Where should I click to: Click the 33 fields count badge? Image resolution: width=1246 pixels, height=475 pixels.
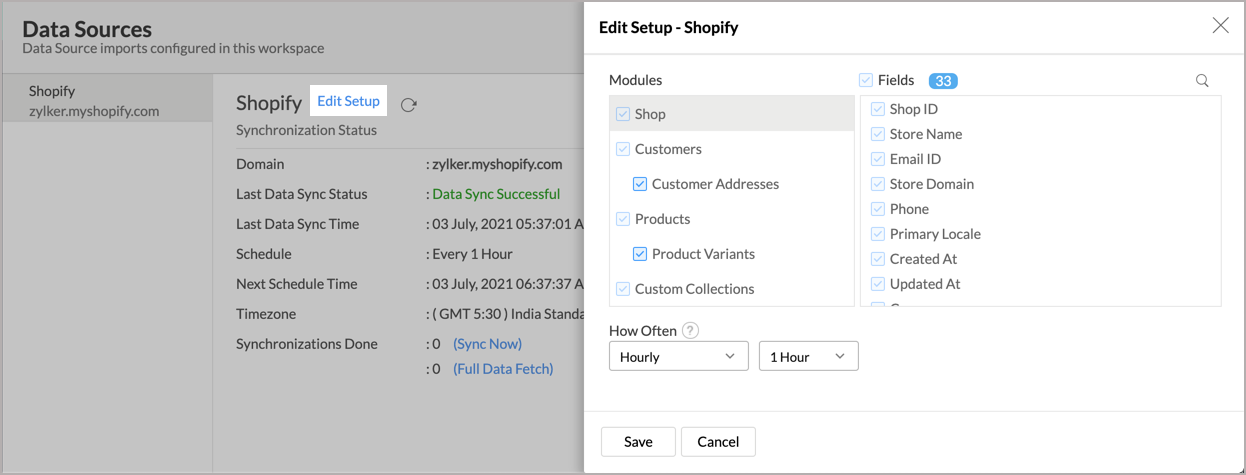[x=943, y=81]
